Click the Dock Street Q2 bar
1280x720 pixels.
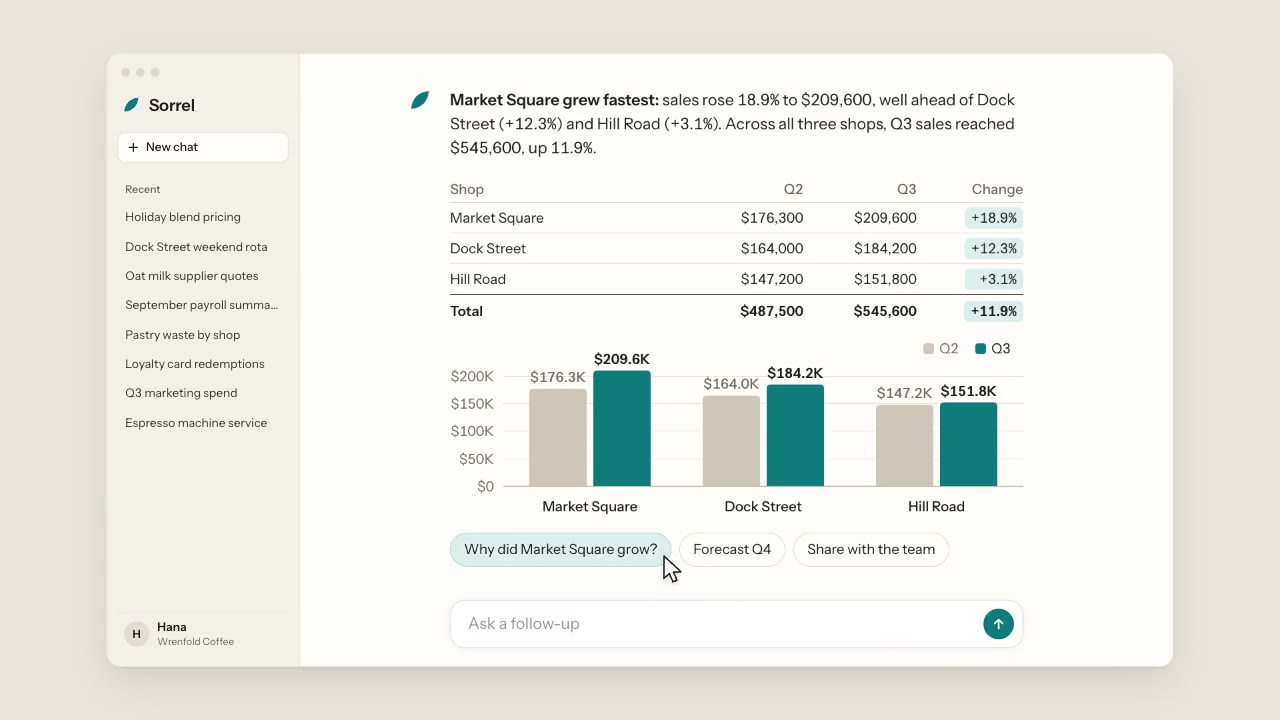731,441
